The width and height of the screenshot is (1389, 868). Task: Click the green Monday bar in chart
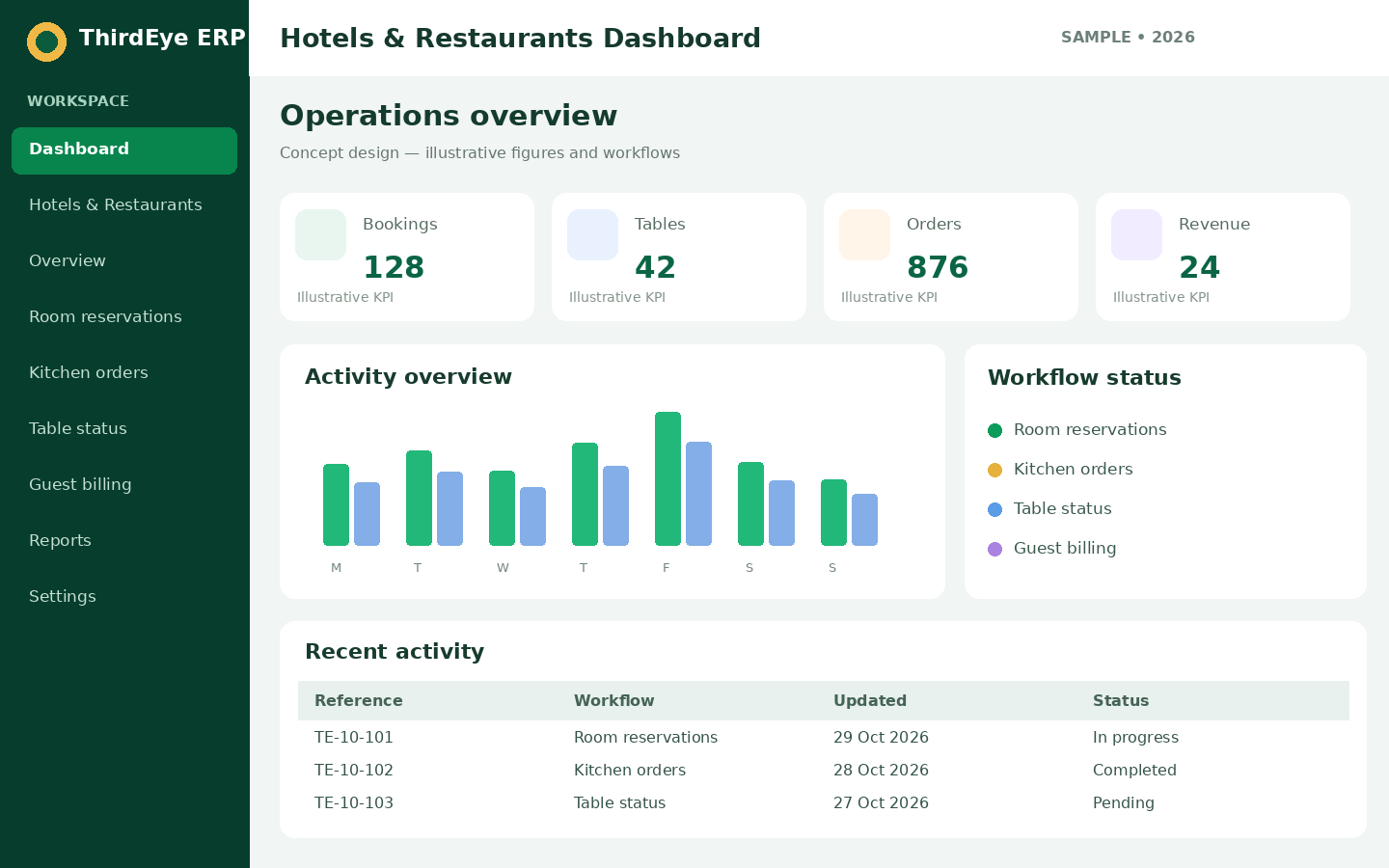pyautogui.click(x=336, y=504)
